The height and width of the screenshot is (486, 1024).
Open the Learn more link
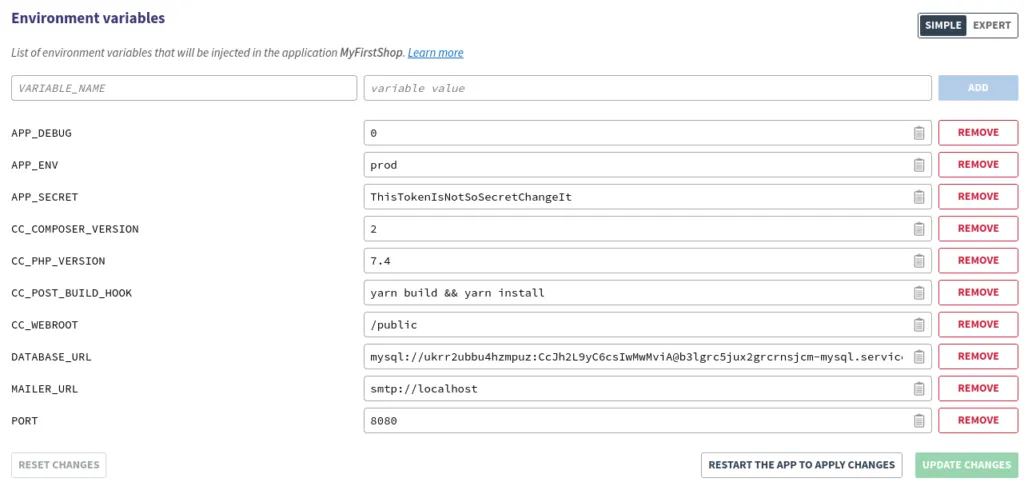pos(435,53)
